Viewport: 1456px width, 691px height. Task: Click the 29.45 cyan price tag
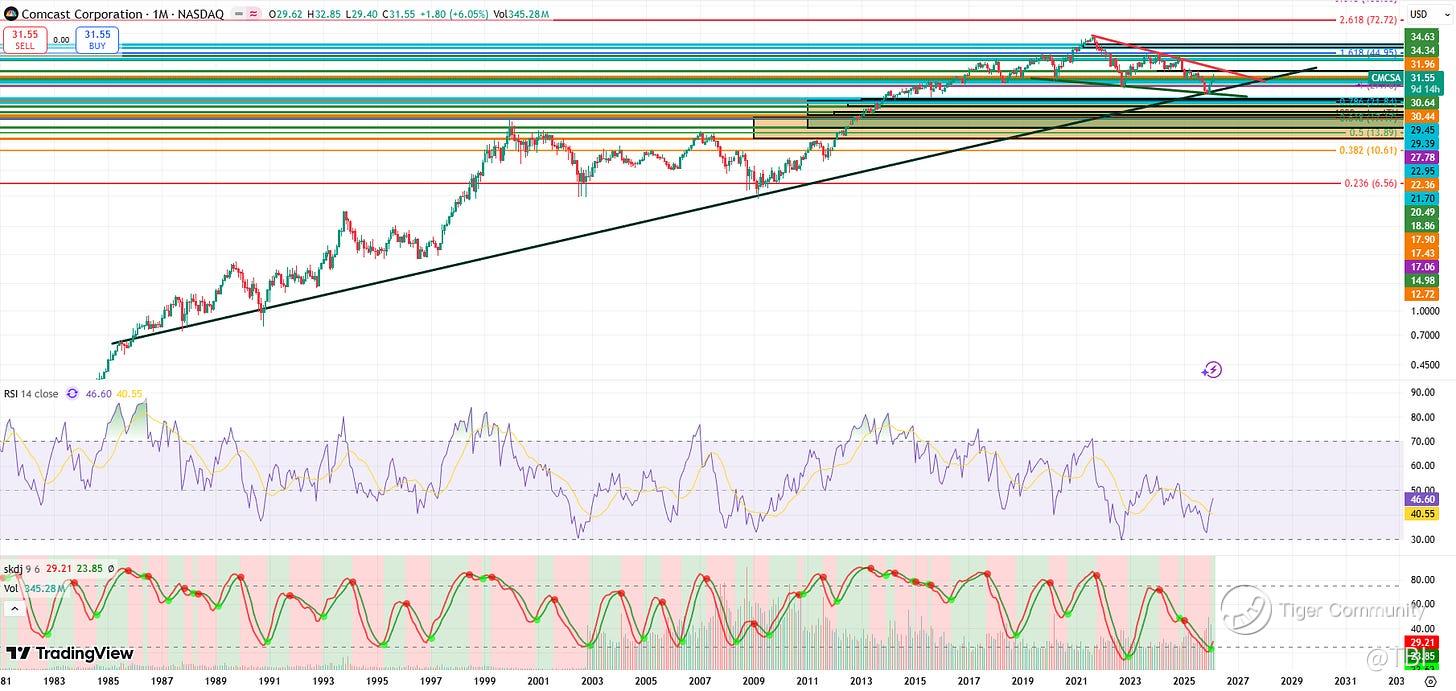(1422, 130)
